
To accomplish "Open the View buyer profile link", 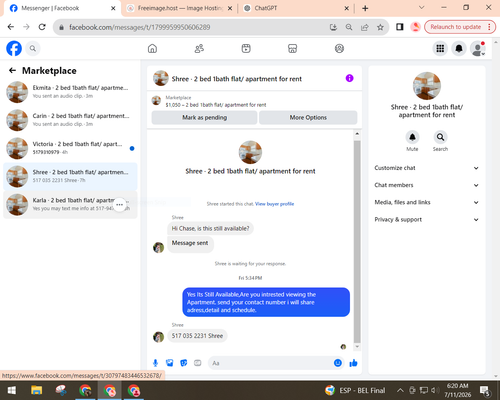I will (x=274, y=204).
